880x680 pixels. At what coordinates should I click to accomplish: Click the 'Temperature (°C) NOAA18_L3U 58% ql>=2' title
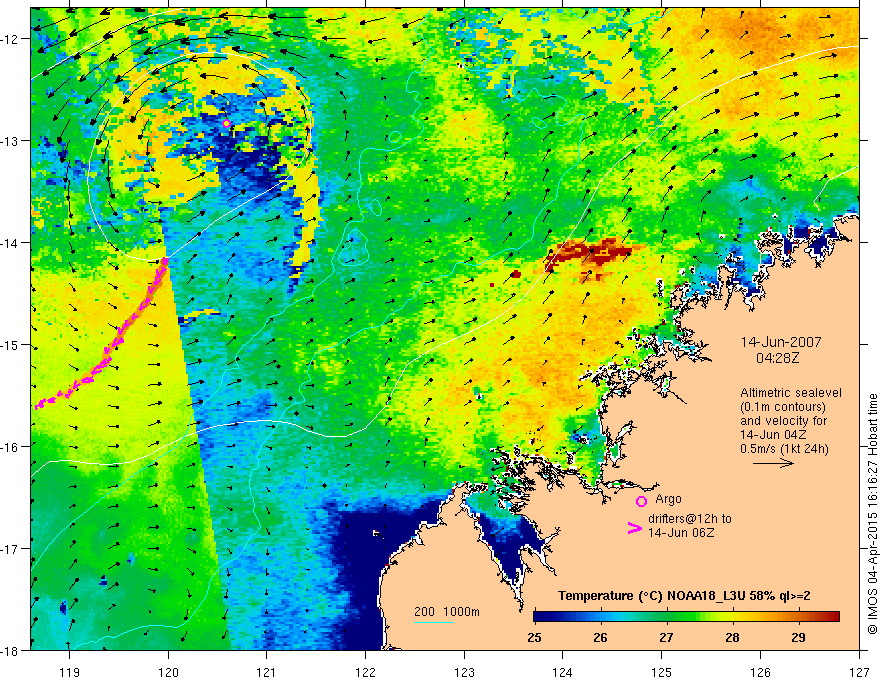684,596
